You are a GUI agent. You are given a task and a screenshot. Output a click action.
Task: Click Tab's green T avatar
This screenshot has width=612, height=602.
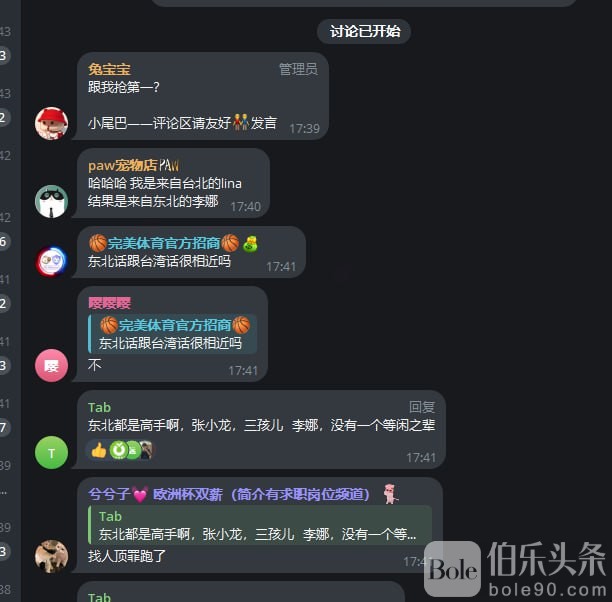(52, 452)
